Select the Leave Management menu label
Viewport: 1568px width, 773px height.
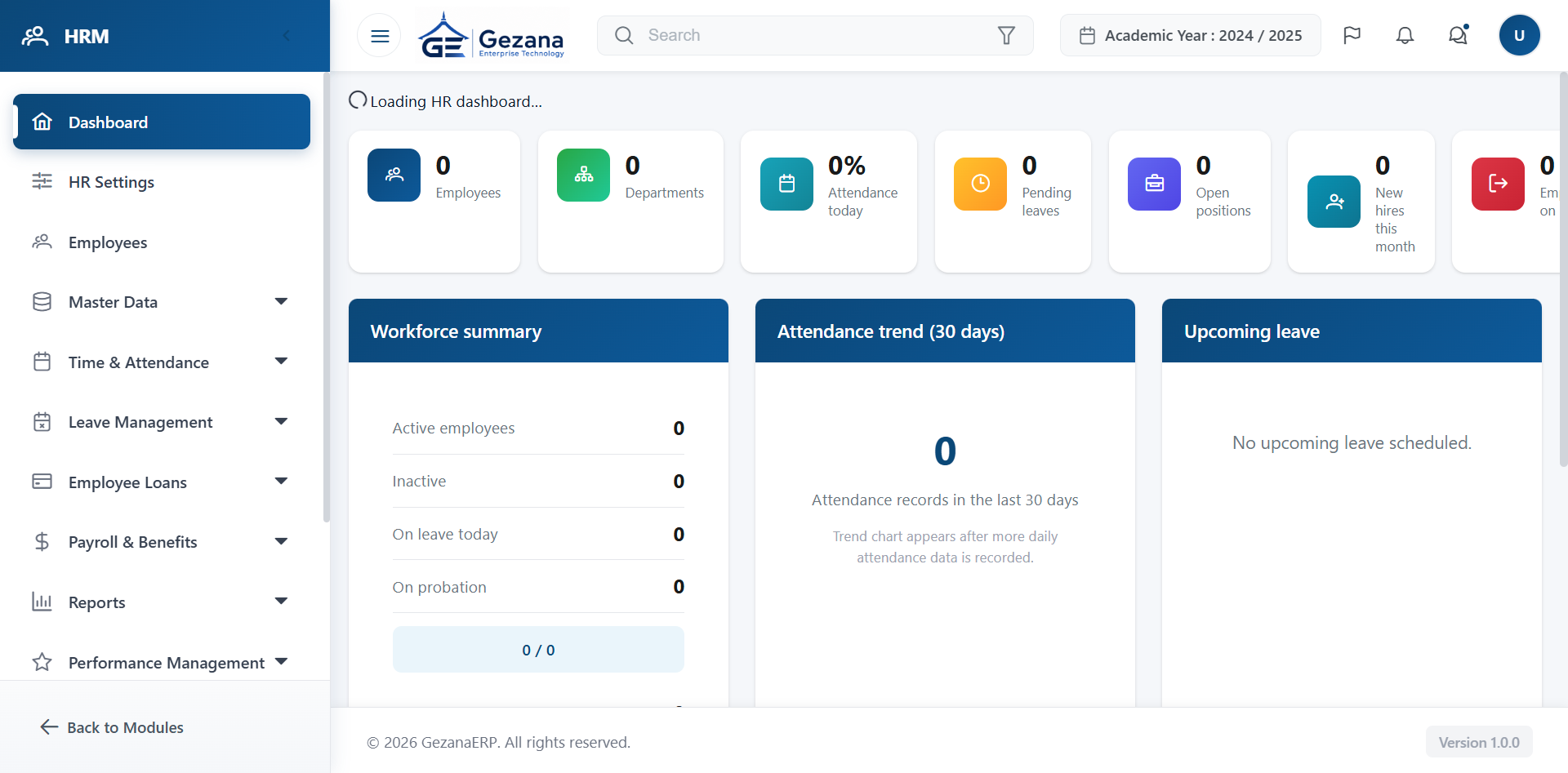point(140,422)
